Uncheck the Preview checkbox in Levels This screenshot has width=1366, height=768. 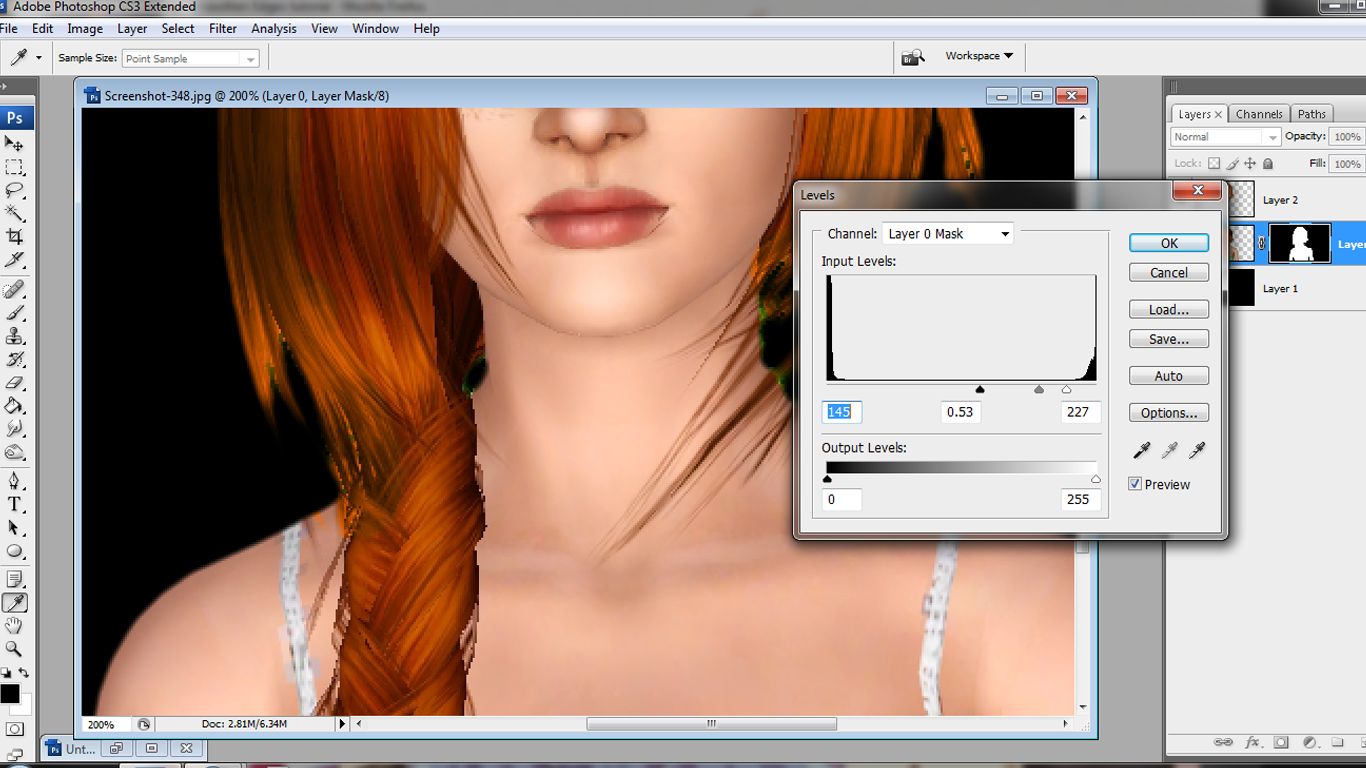click(x=1135, y=484)
